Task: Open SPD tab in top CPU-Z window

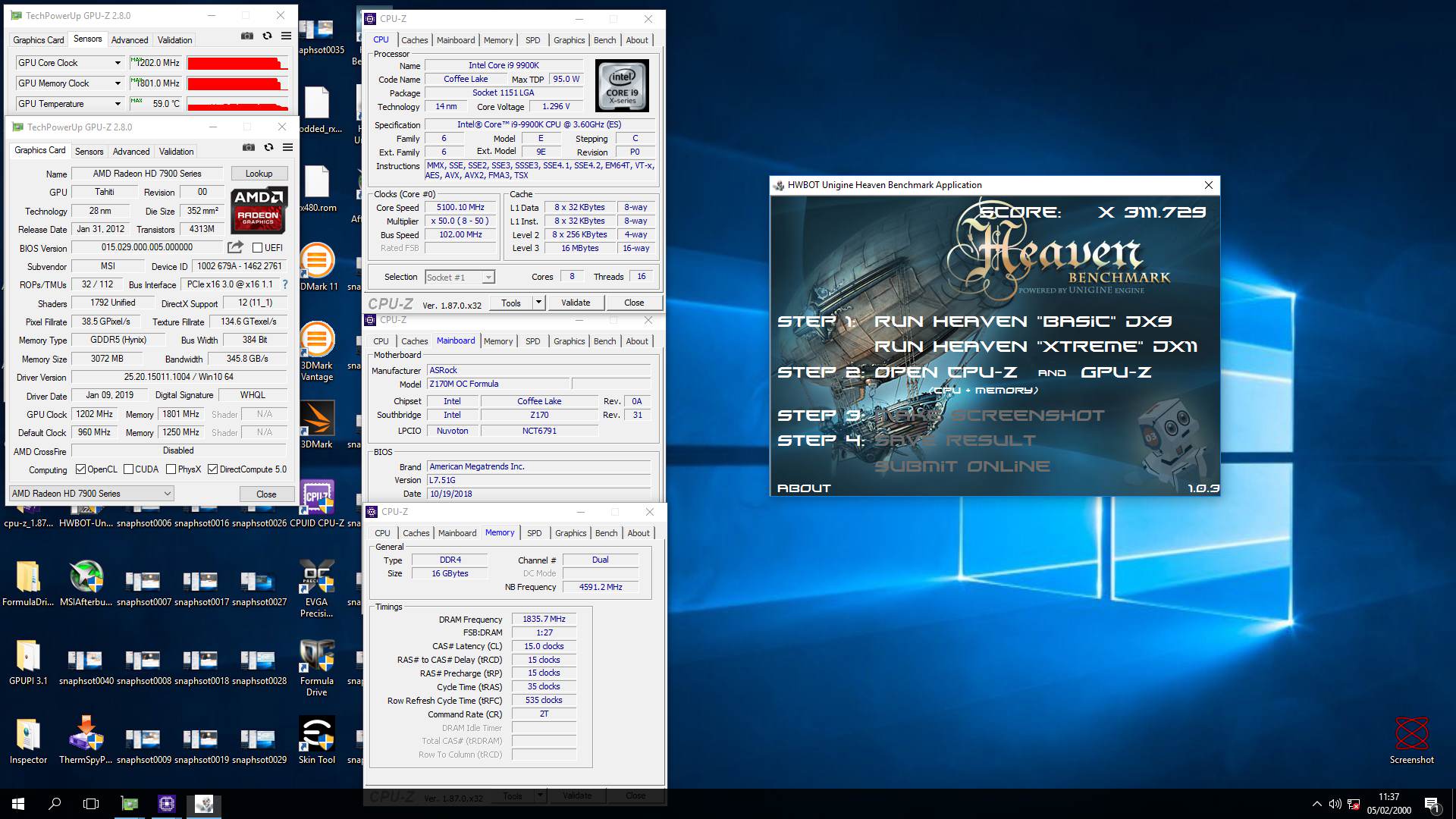Action: click(x=533, y=40)
